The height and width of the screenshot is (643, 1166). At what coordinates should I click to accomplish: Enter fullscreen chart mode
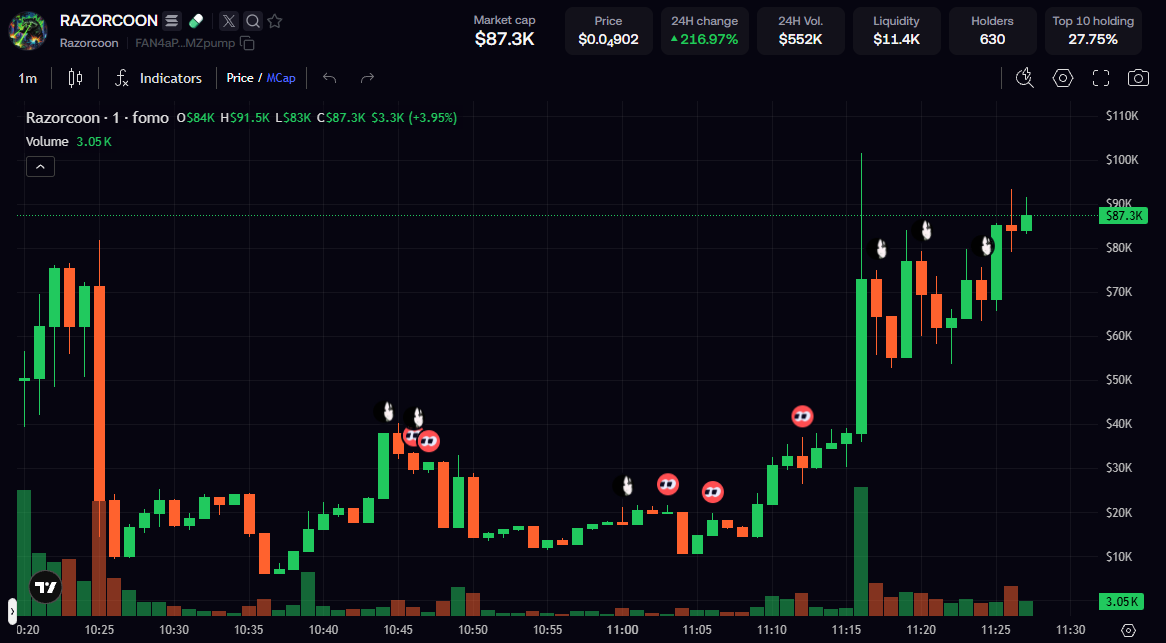1101,78
